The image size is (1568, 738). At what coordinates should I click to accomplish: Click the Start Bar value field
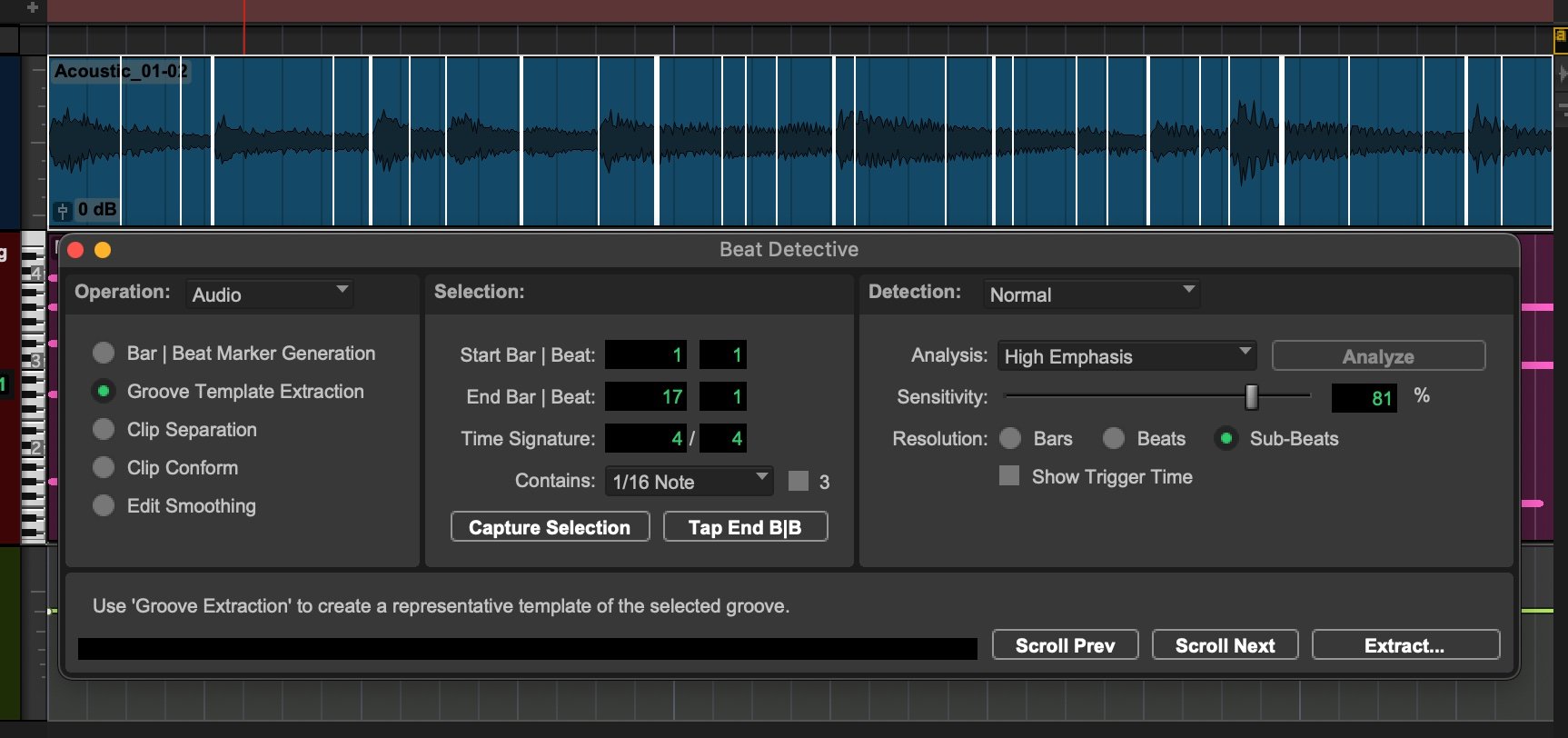click(646, 354)
